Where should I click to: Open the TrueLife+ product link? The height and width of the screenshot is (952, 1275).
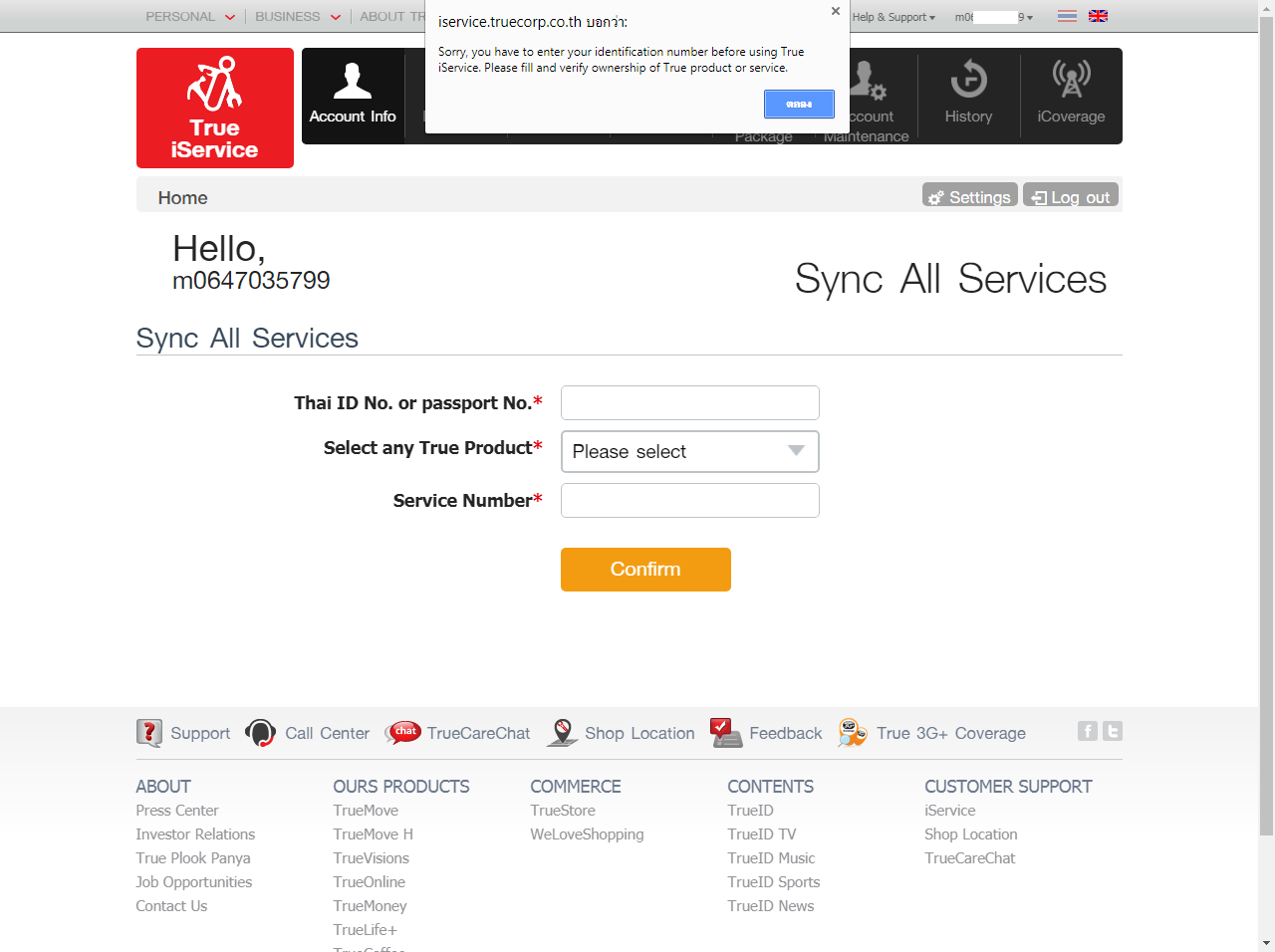(x=366, y=930)
